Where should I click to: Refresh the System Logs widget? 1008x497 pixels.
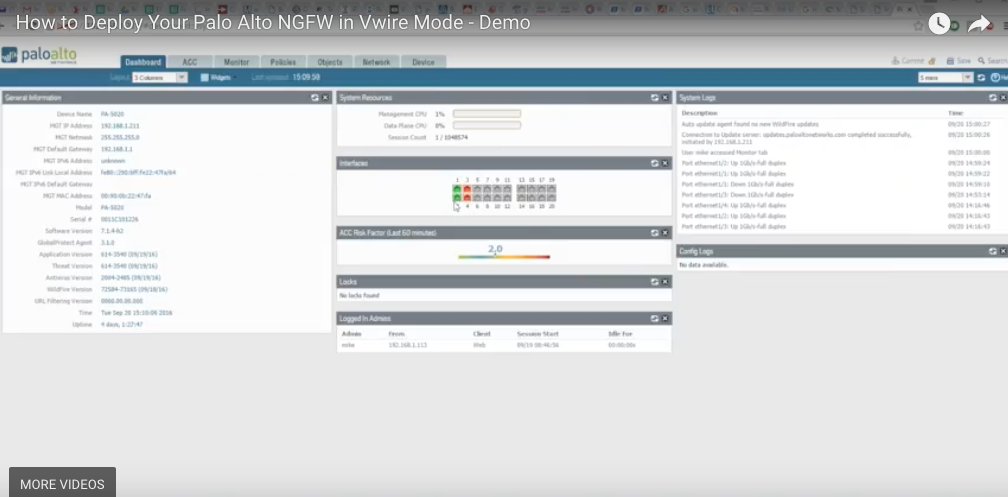point(993,98)
